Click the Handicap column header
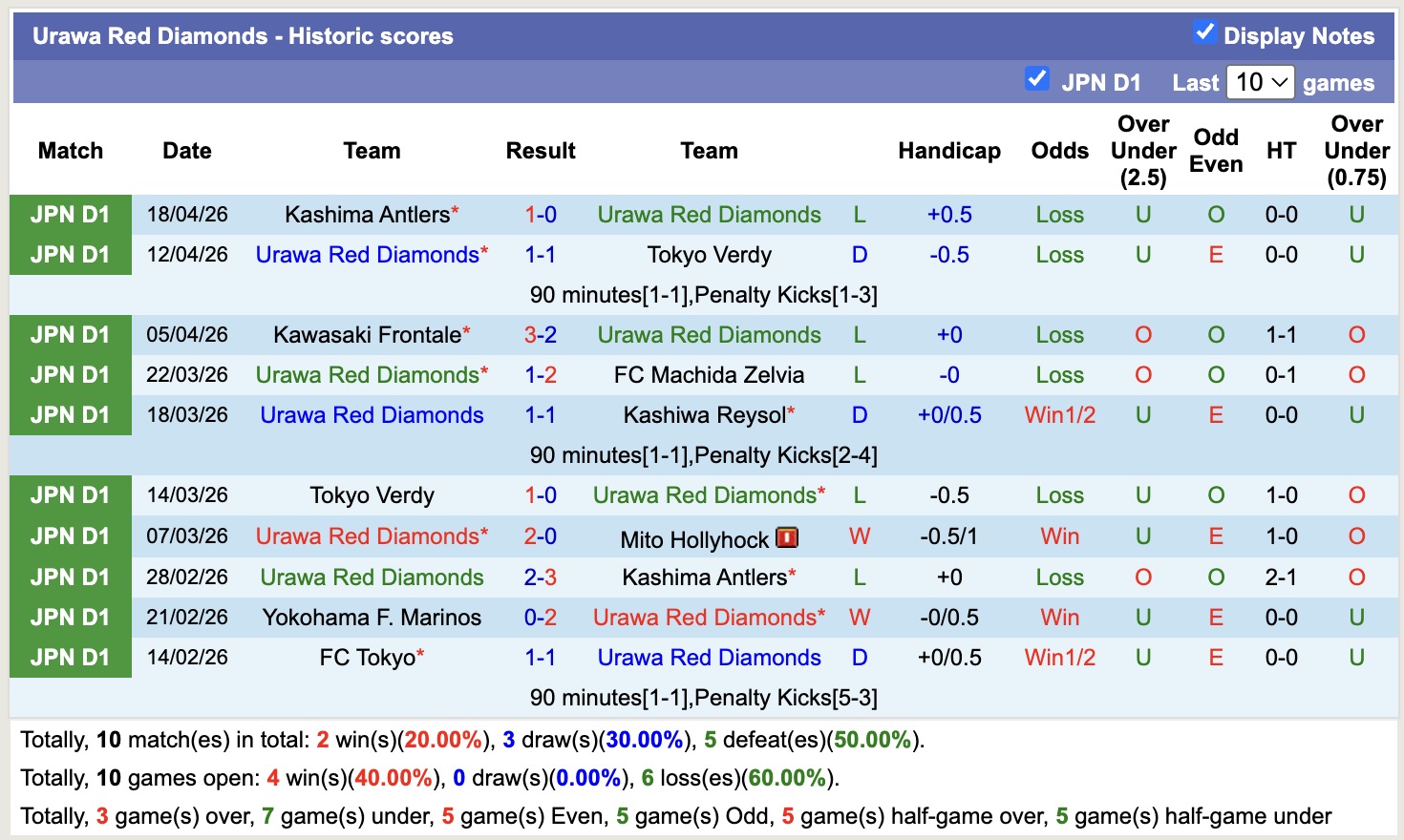Screen dimensions: 1404x840 (x=948, y=150)
